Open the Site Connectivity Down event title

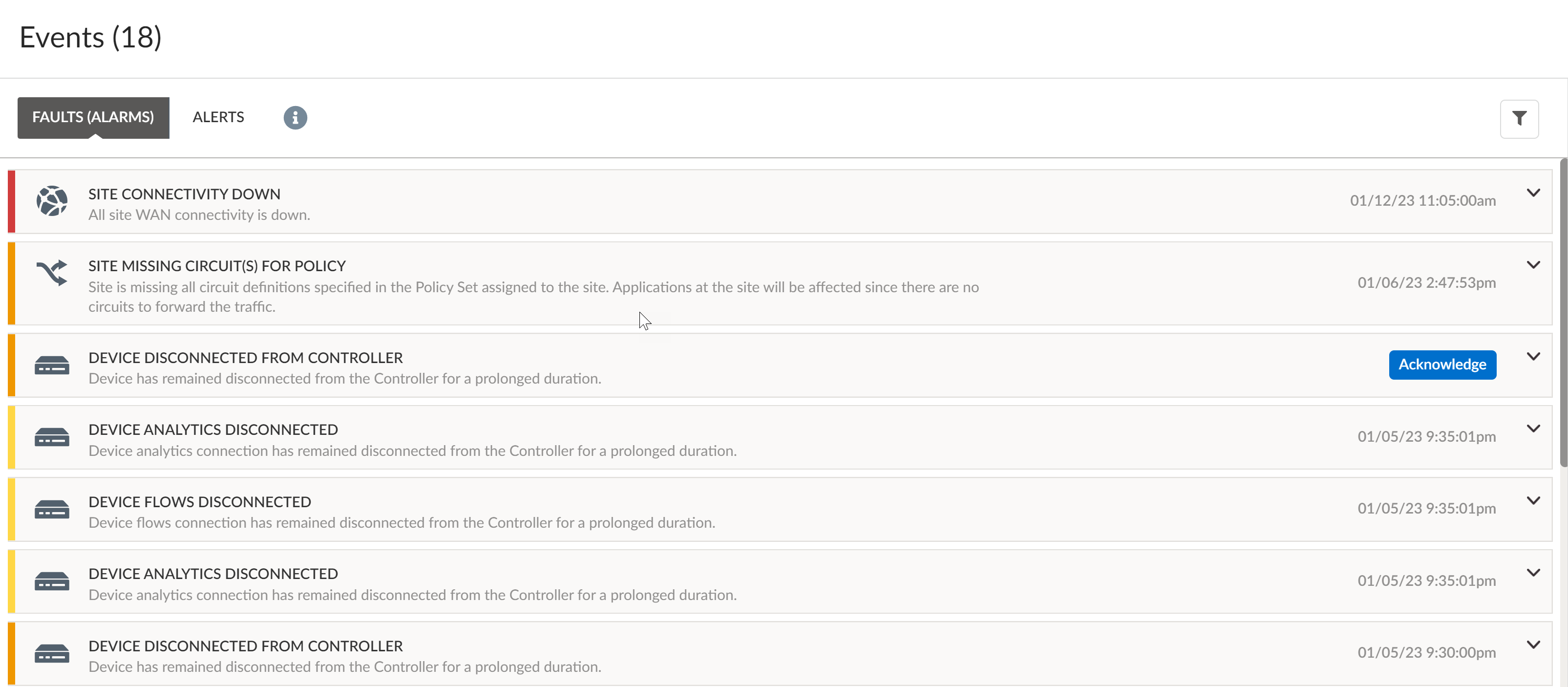click(x=184, y=193)
